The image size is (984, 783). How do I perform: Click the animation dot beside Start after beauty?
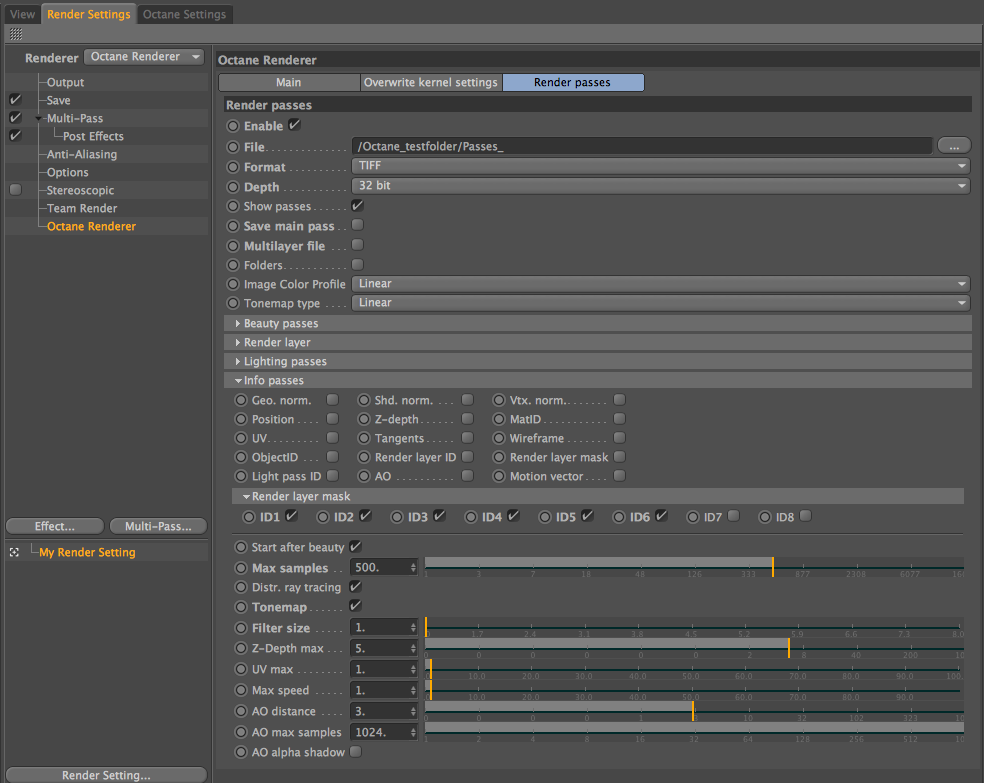241,547
